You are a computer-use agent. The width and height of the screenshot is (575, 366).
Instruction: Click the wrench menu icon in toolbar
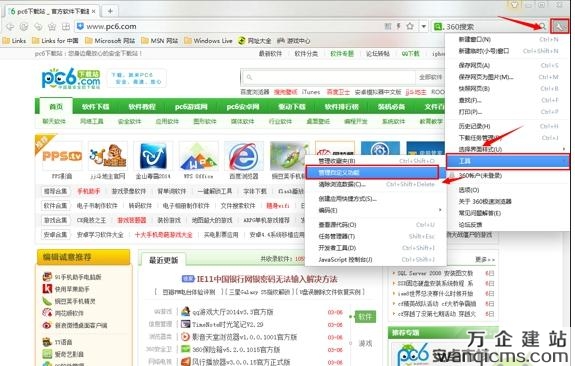click(560, 26)
